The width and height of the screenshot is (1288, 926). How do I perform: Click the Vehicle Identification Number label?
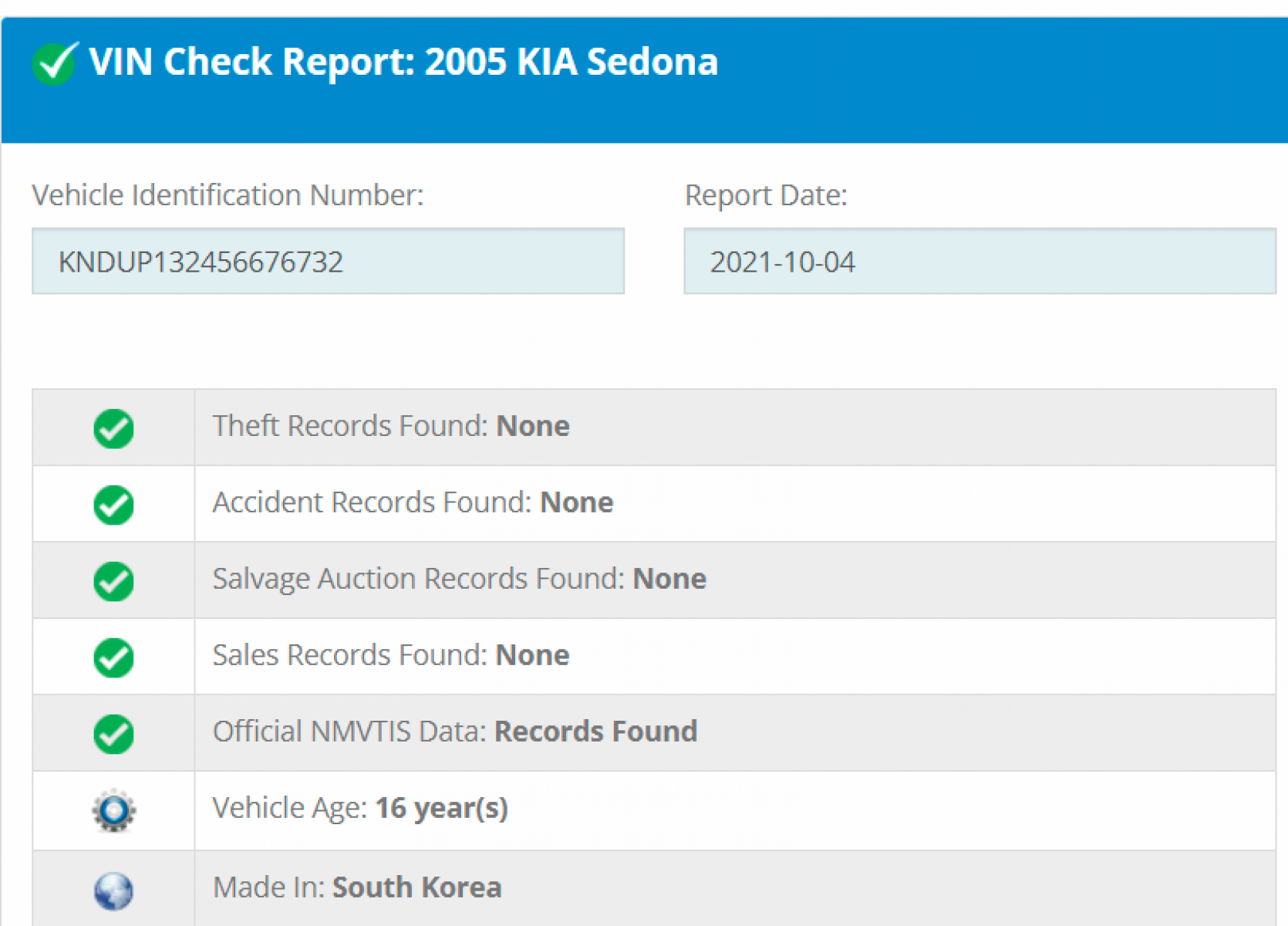click(x=228, y=195)
